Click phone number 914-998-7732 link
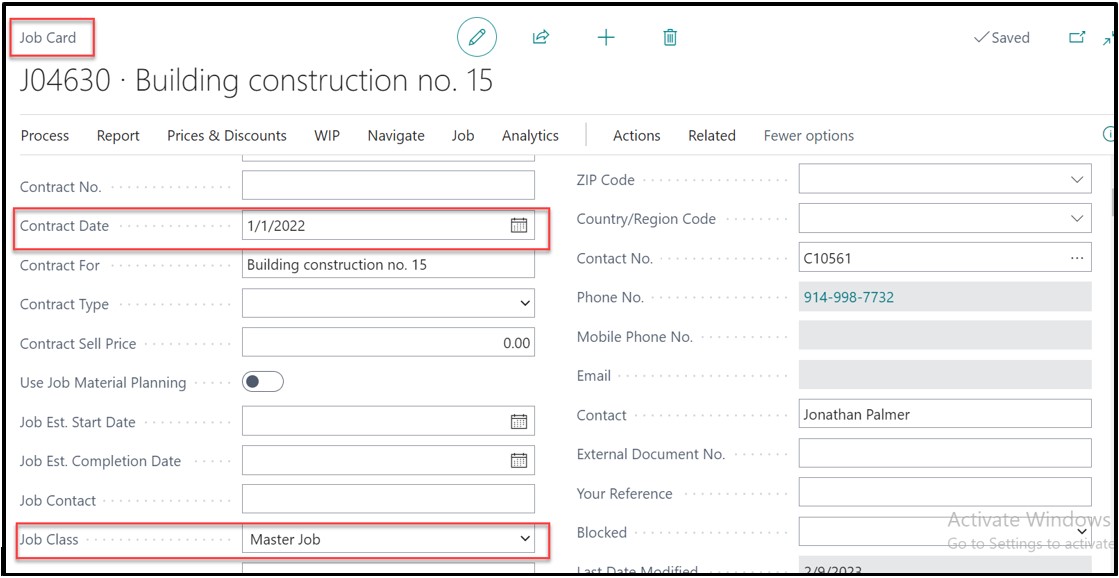This screenshot has height=578, width=1119. coord(848,298)
